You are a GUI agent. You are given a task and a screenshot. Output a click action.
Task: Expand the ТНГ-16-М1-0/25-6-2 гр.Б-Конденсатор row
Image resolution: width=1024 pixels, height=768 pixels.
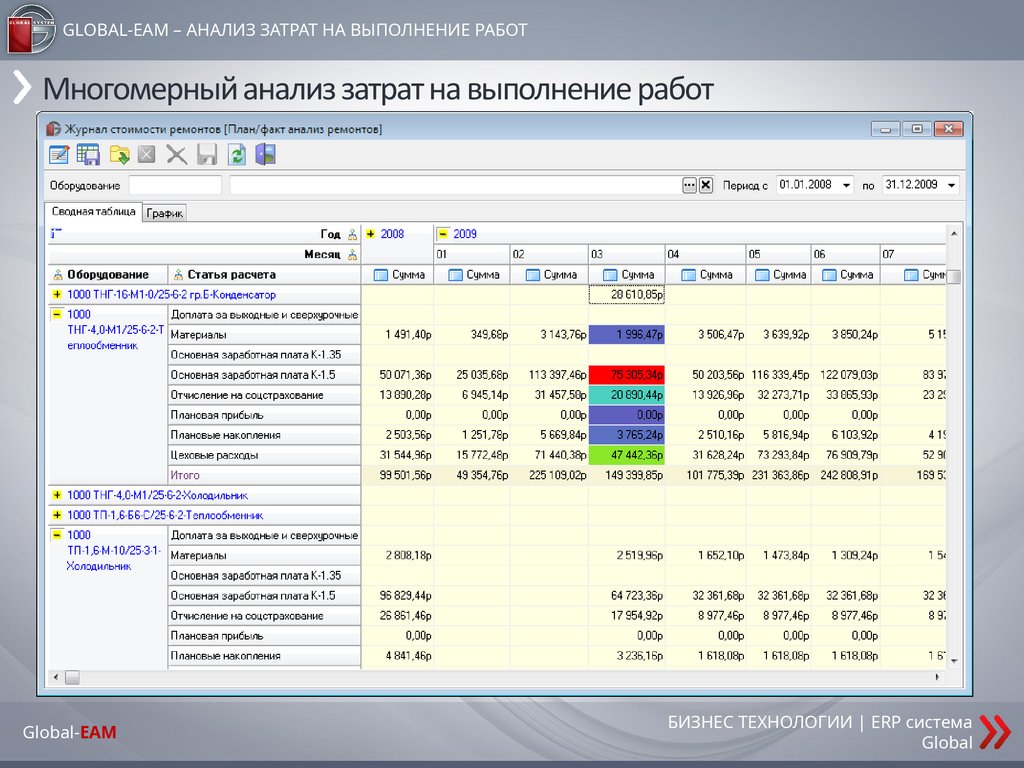coord(56,295)
